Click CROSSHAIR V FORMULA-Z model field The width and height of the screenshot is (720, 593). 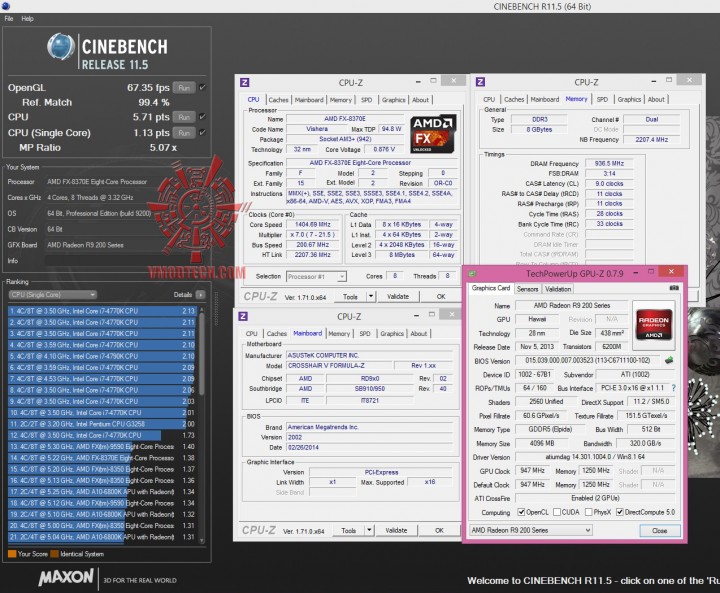pos(340,365)
